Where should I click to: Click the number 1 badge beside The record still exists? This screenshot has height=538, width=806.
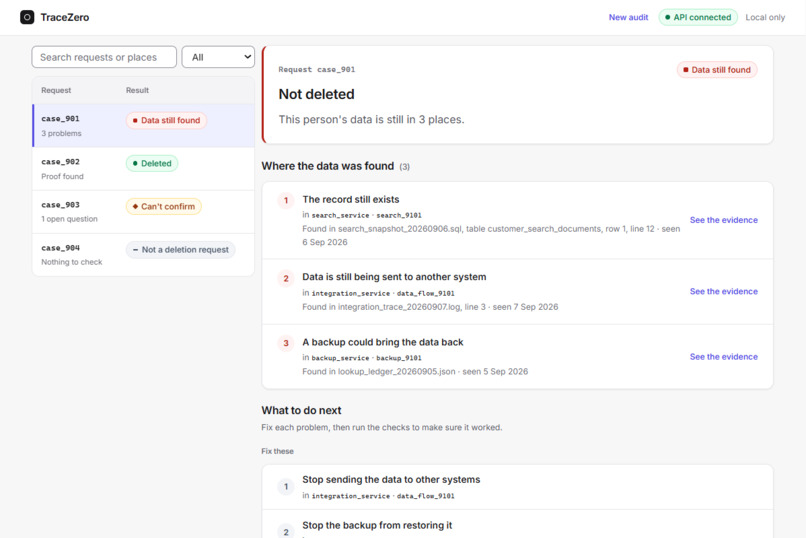tap(286, 200)
